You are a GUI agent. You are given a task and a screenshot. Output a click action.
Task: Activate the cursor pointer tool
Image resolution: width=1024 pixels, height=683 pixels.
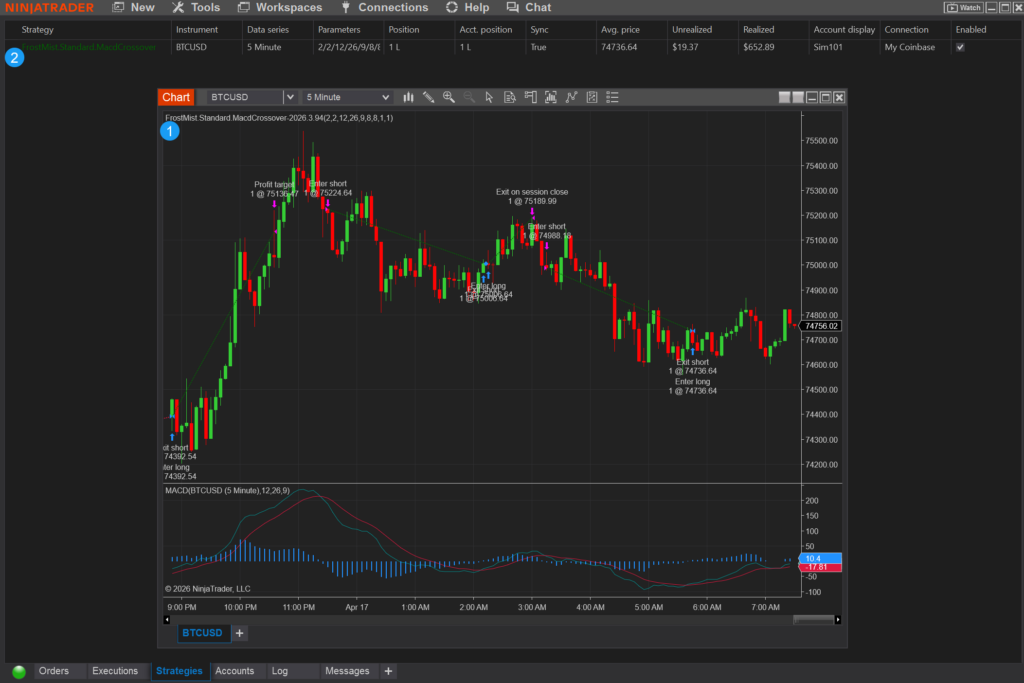[489, 97]
